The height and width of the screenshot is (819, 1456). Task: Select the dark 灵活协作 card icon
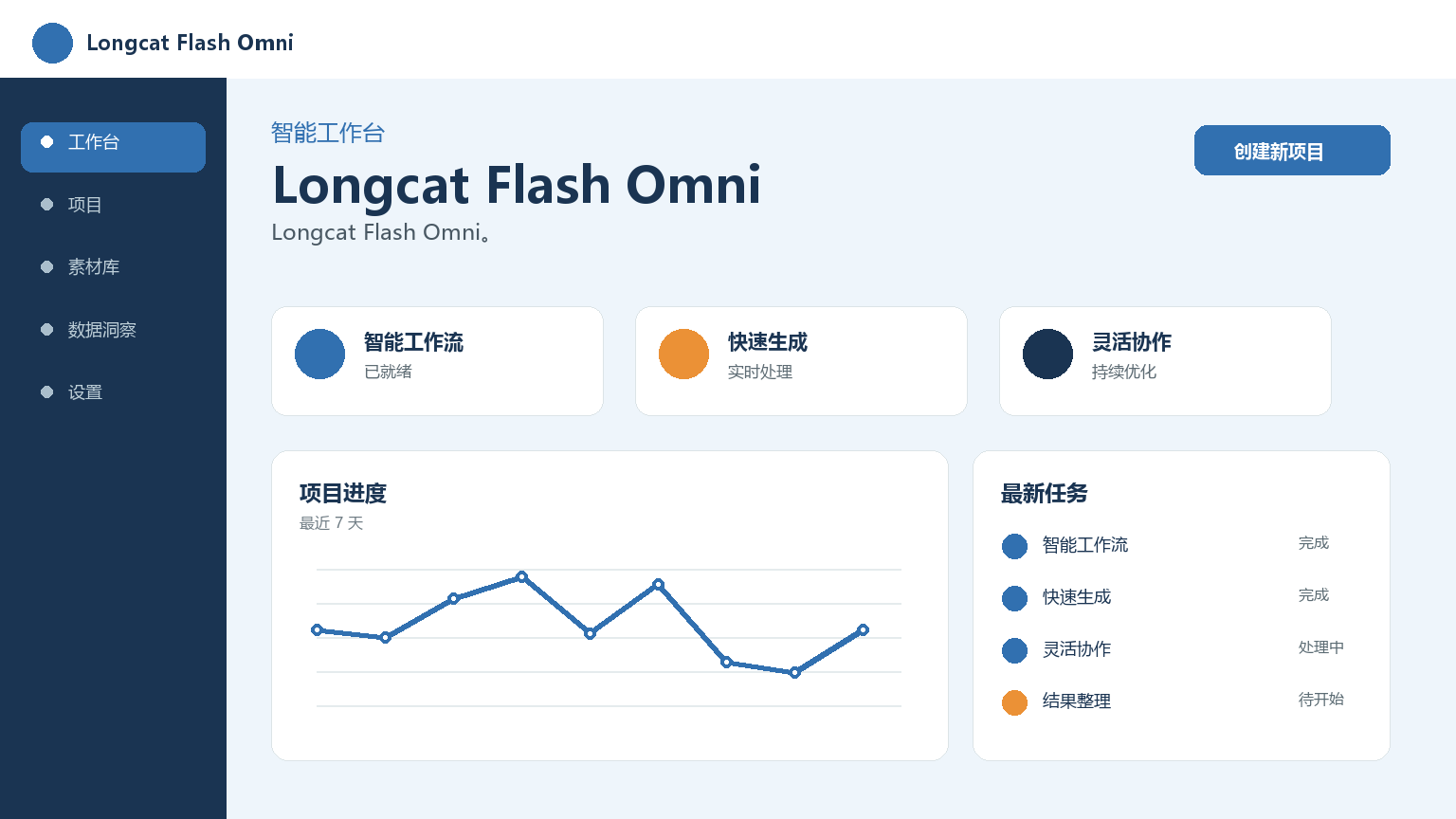click(1047, 355)
